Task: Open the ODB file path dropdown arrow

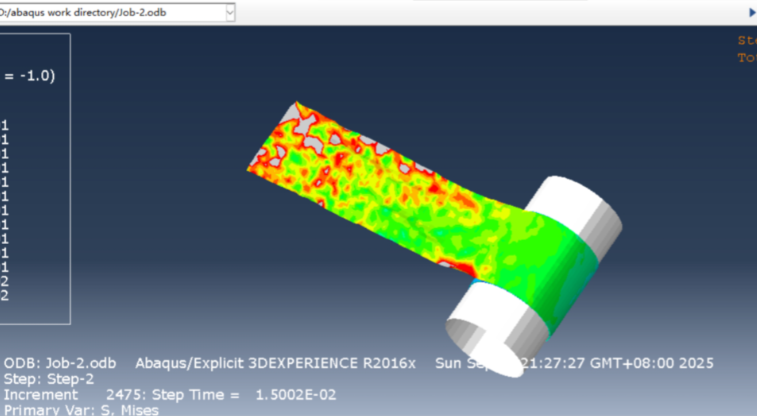Action: (230, 12)
